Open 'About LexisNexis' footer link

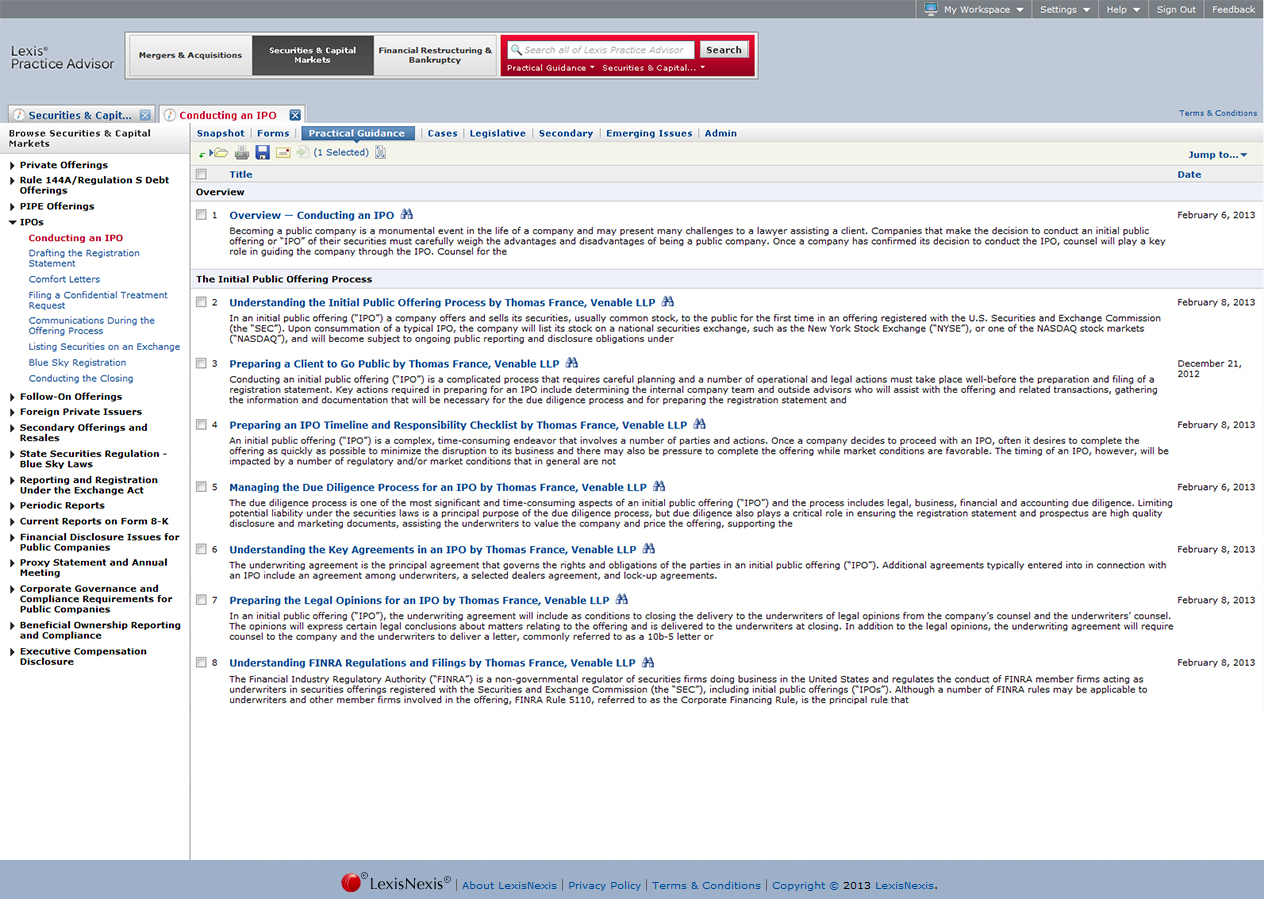508,885
